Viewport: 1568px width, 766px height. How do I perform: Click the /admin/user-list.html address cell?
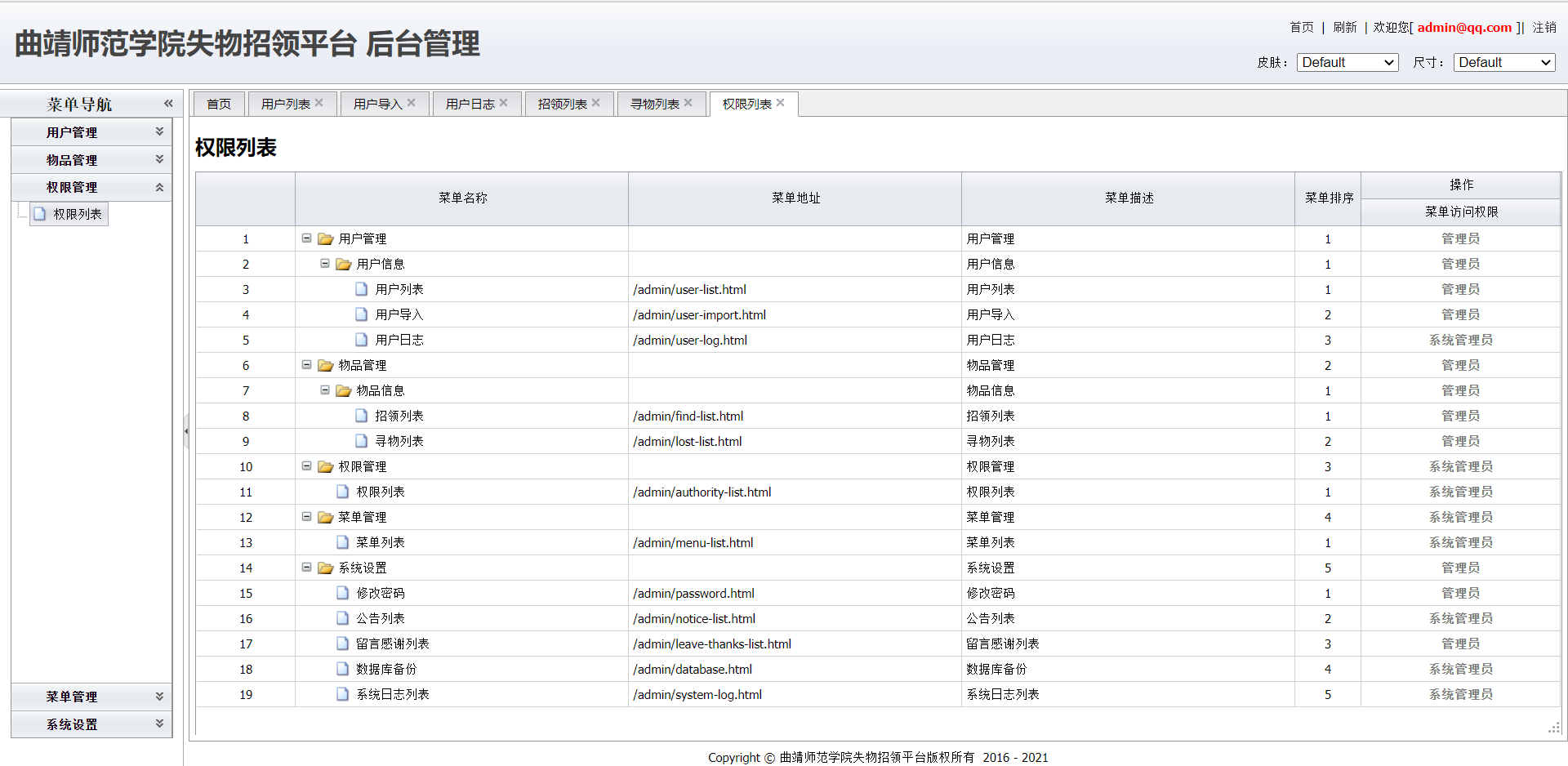click(x=795, y=289)
